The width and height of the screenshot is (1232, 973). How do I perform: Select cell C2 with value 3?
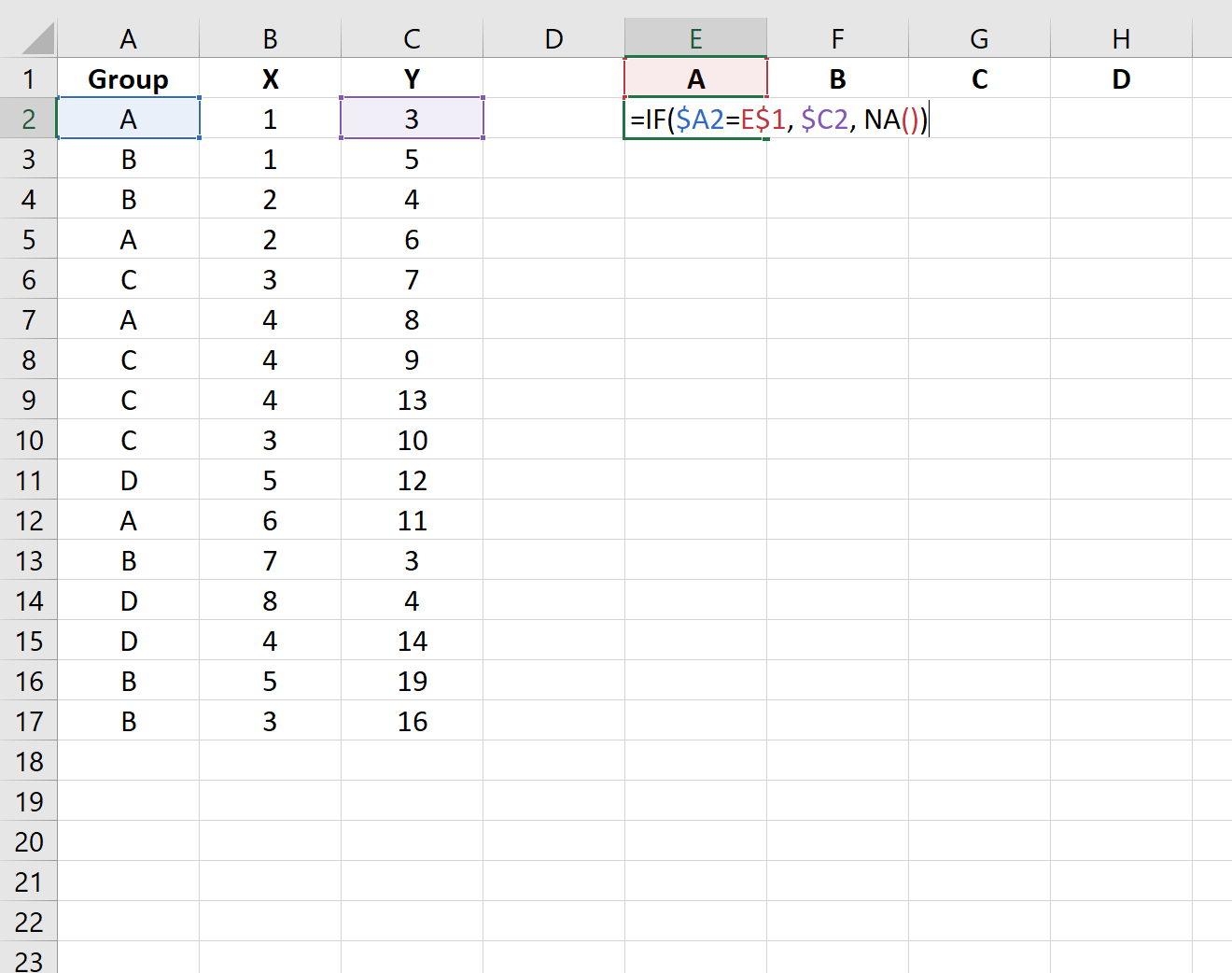(412, 119)
